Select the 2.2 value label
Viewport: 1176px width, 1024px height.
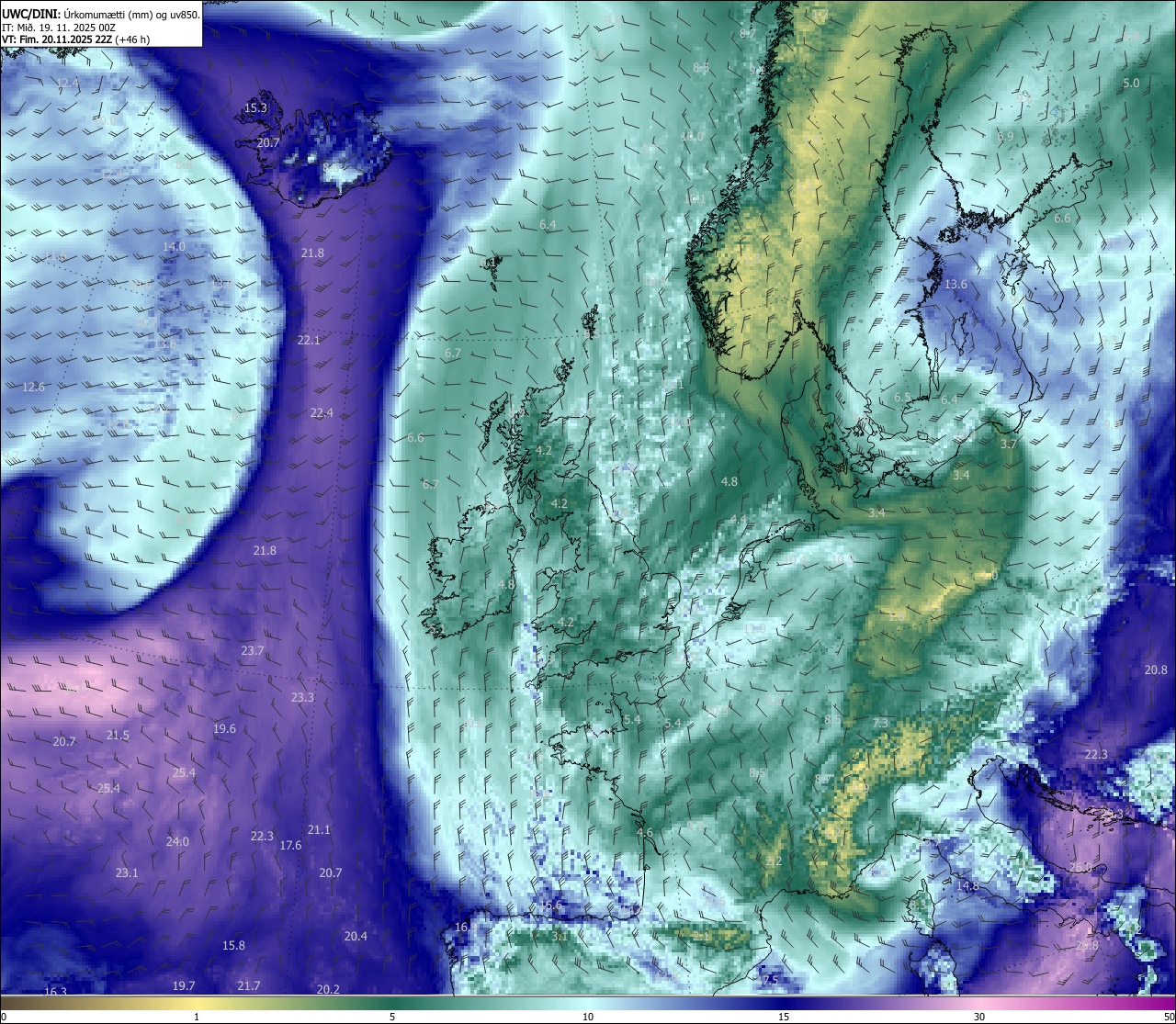(774, 861)
